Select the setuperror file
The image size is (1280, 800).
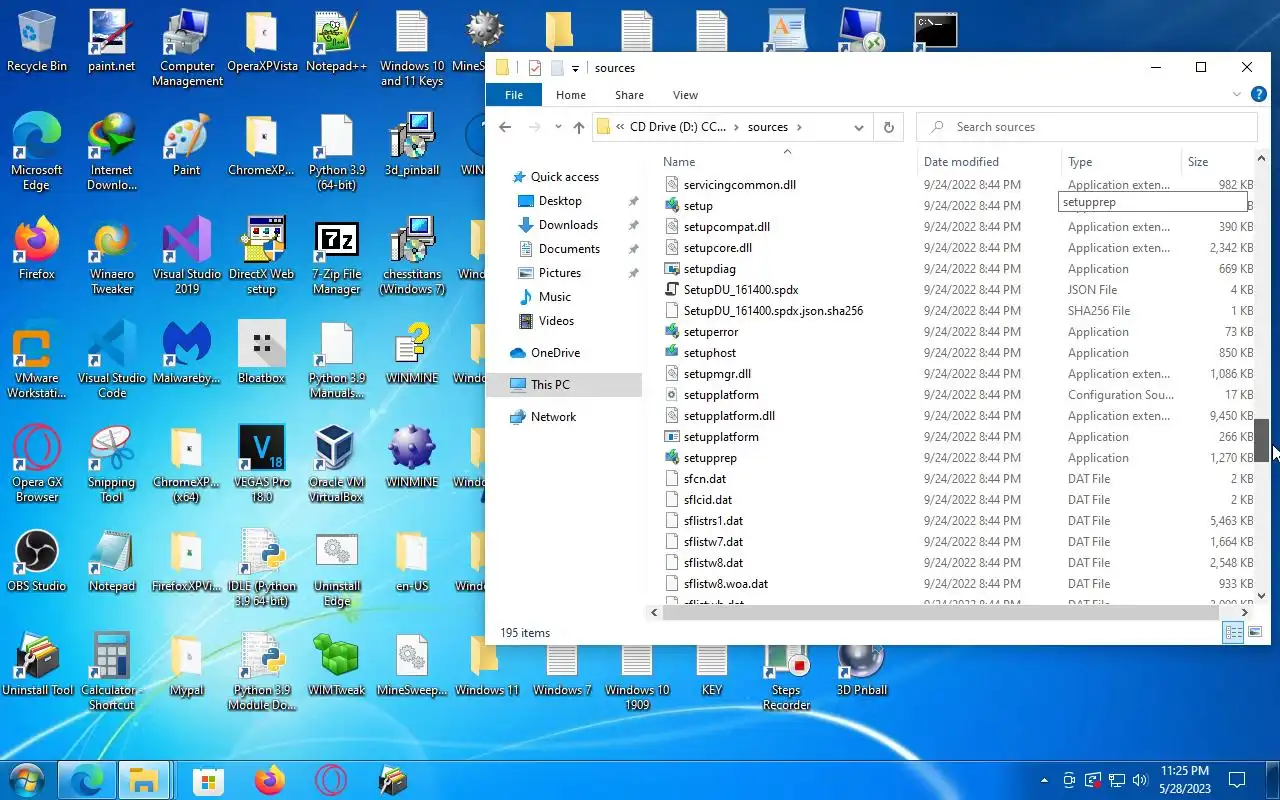[x=711, y=332]
